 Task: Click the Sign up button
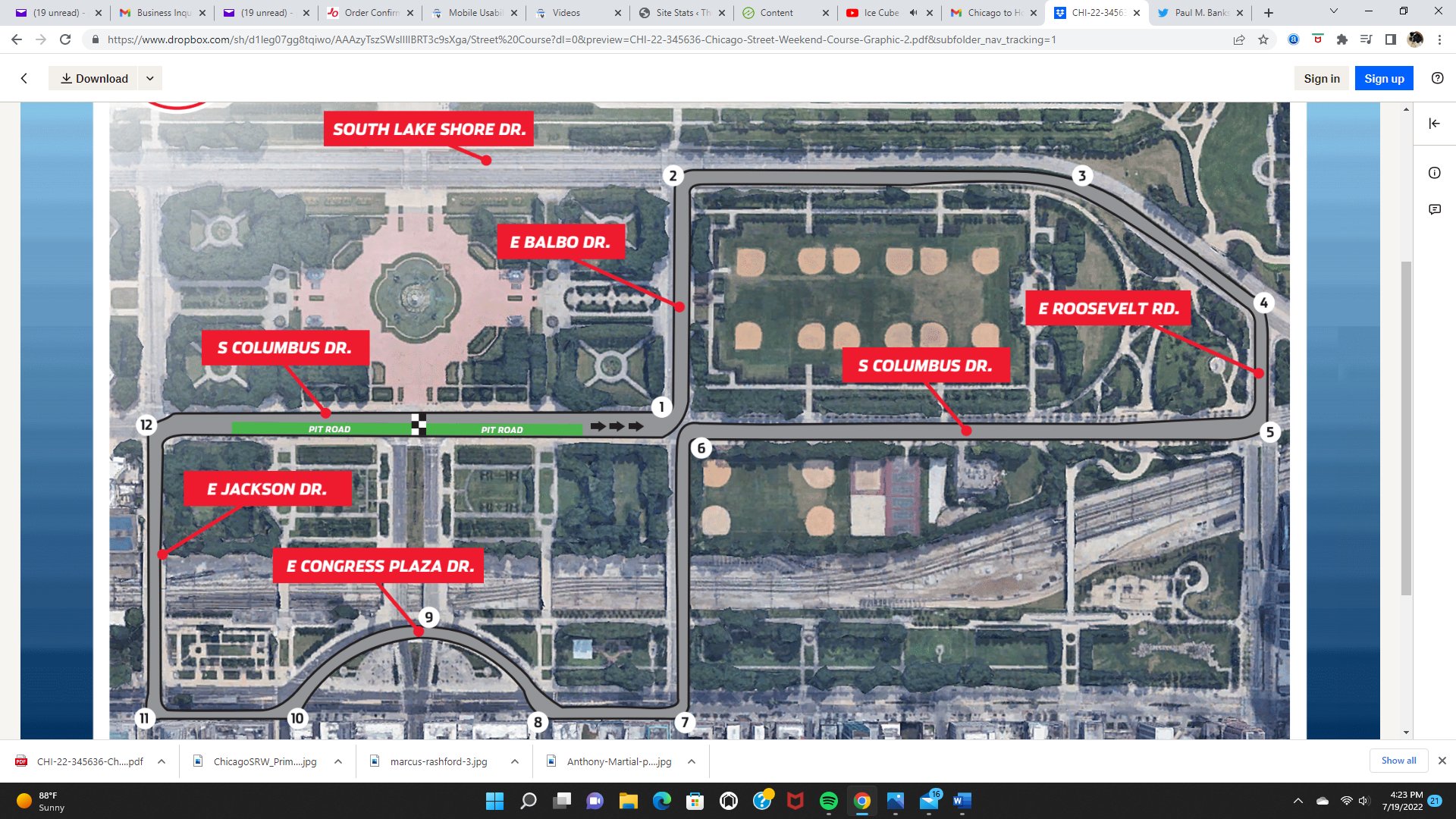click(x=1383, y=78)
